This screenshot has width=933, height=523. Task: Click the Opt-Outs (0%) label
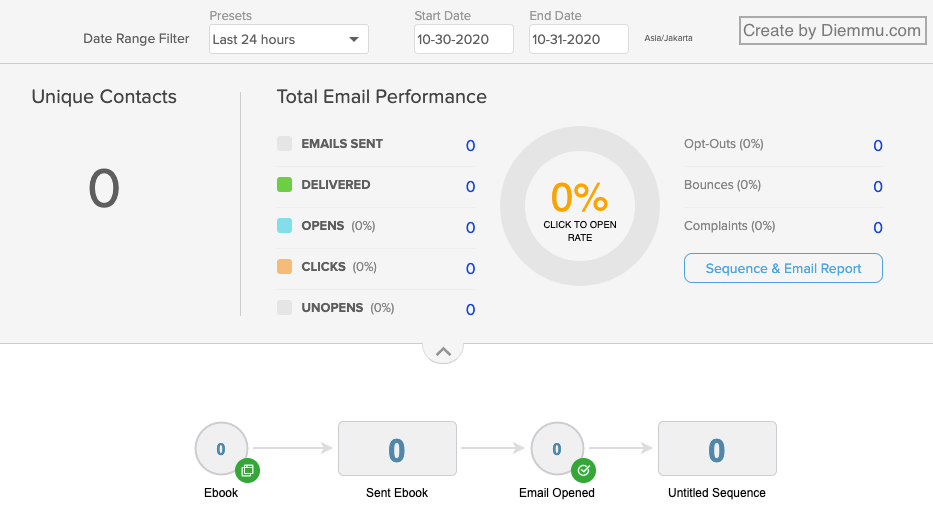pyautogui.click(x=724, y=144)
